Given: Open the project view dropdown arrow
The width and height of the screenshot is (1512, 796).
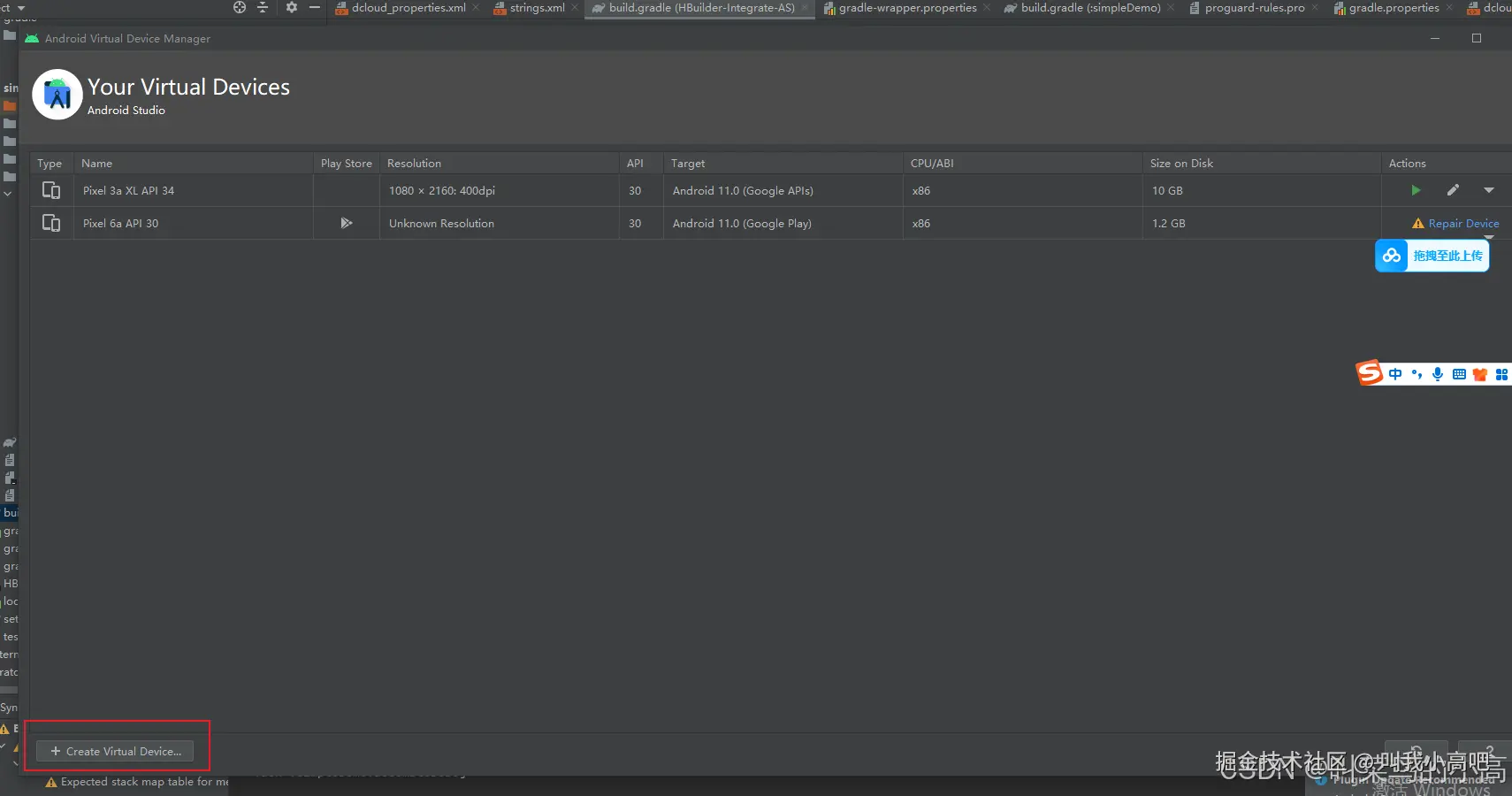Looking at the screenshot, I should click(21, 8).
